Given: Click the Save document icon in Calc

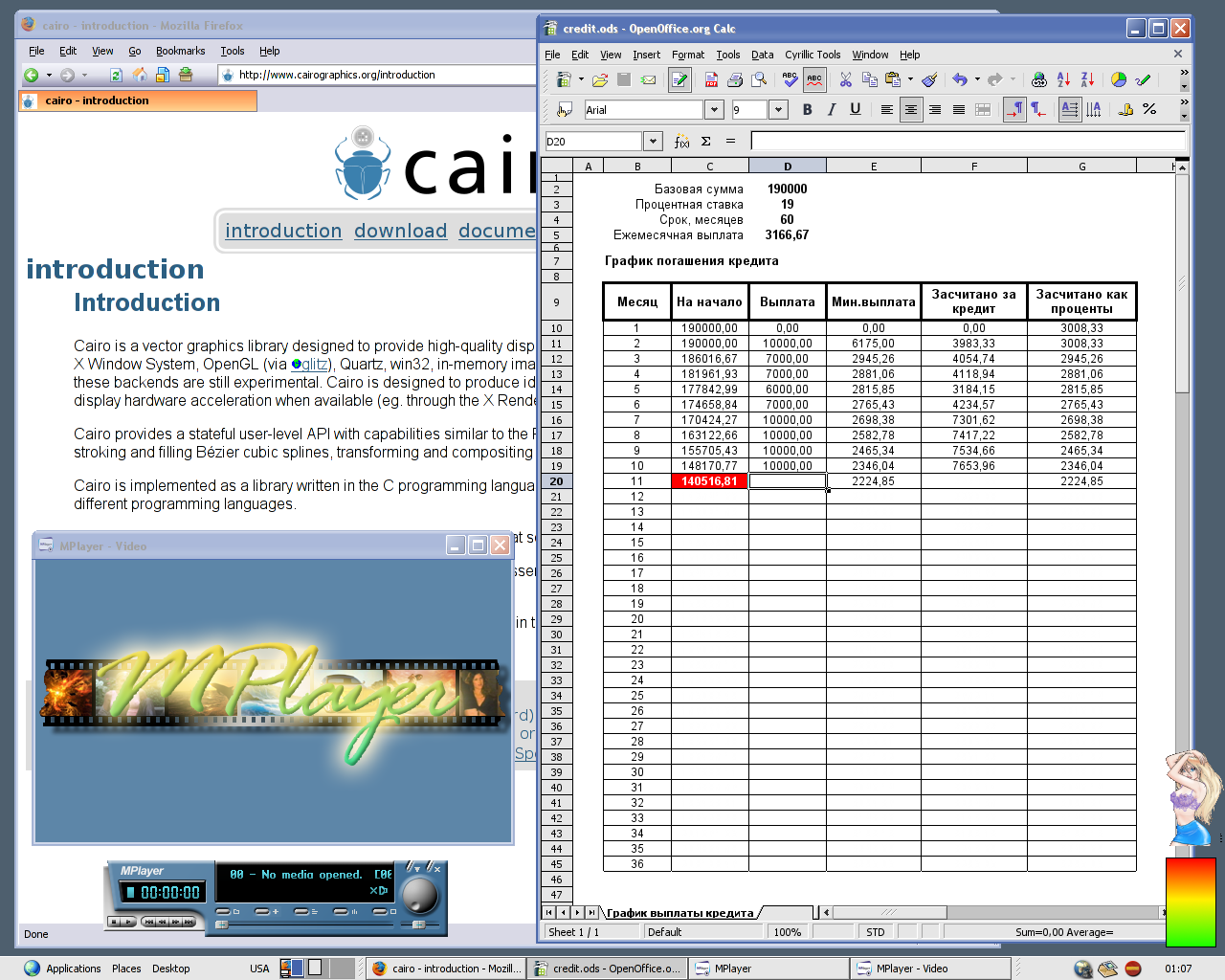Looking at the screenshot, I should coord(624,80).
